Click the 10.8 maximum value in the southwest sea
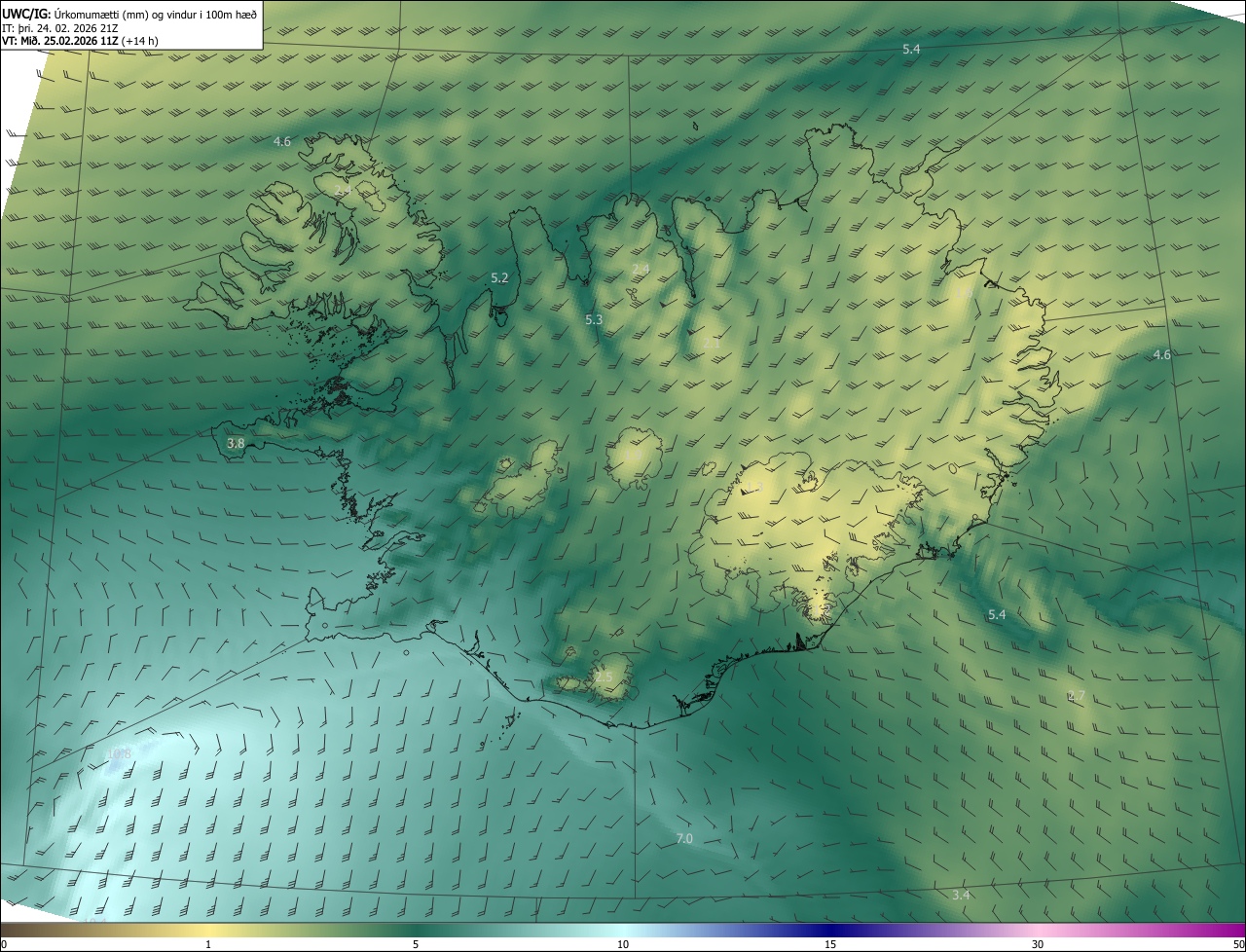Image resolution: width=1246 pixels, height=952 pixels. point(119,753)
